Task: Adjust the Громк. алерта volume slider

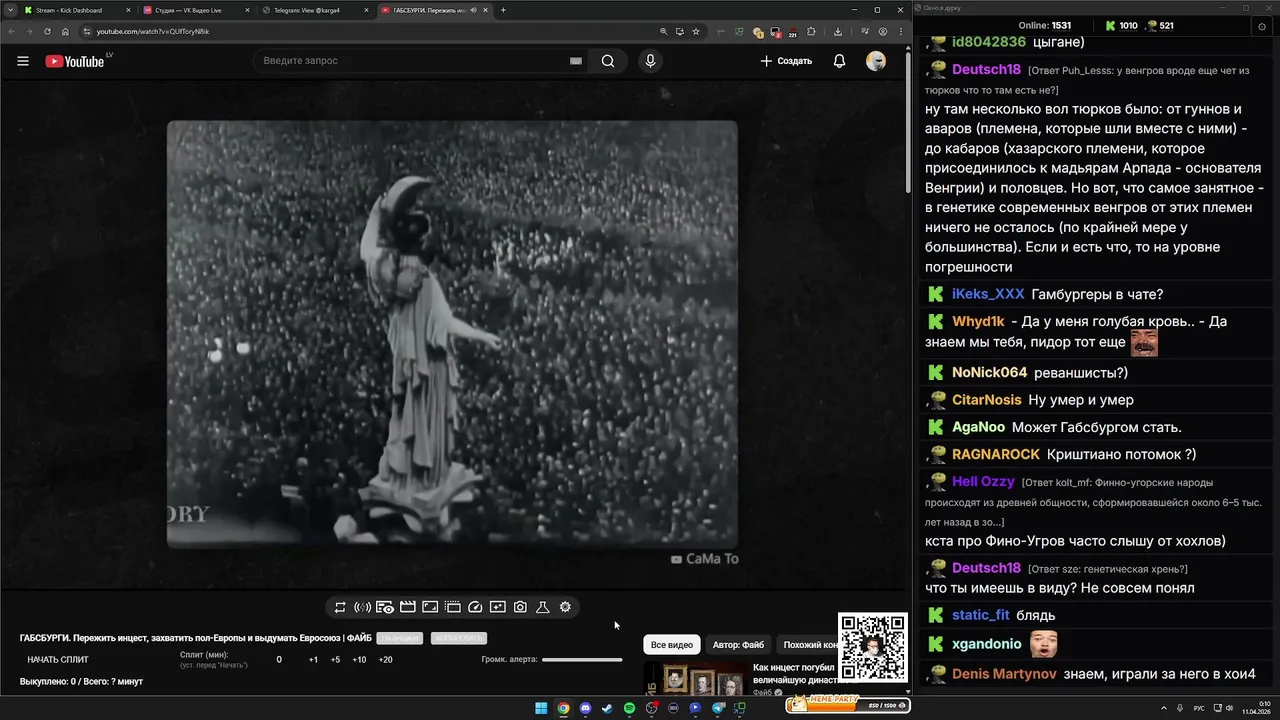Action: point(582,660)
